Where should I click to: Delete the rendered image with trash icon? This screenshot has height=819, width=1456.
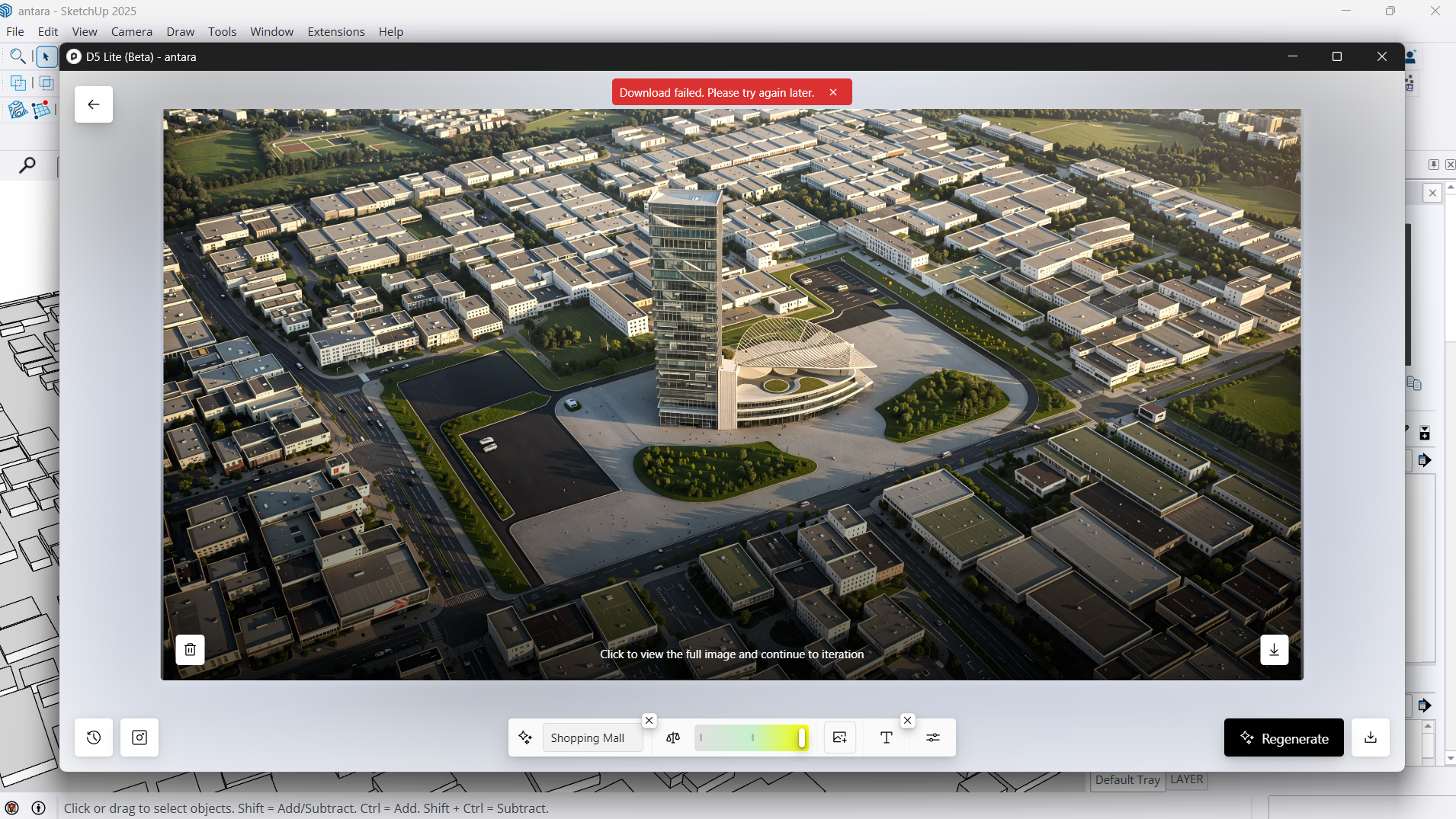(190, 650)
